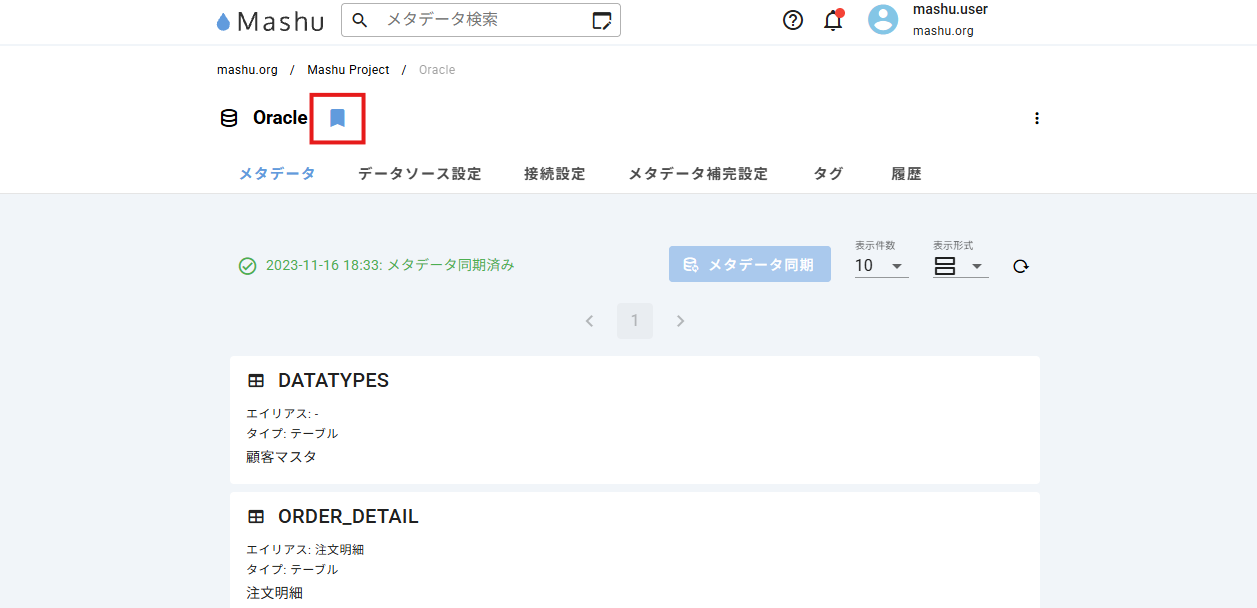Click the Mashu Project breadcrumb link
This screenshot has width=1257, height=608.
[348, 70]
